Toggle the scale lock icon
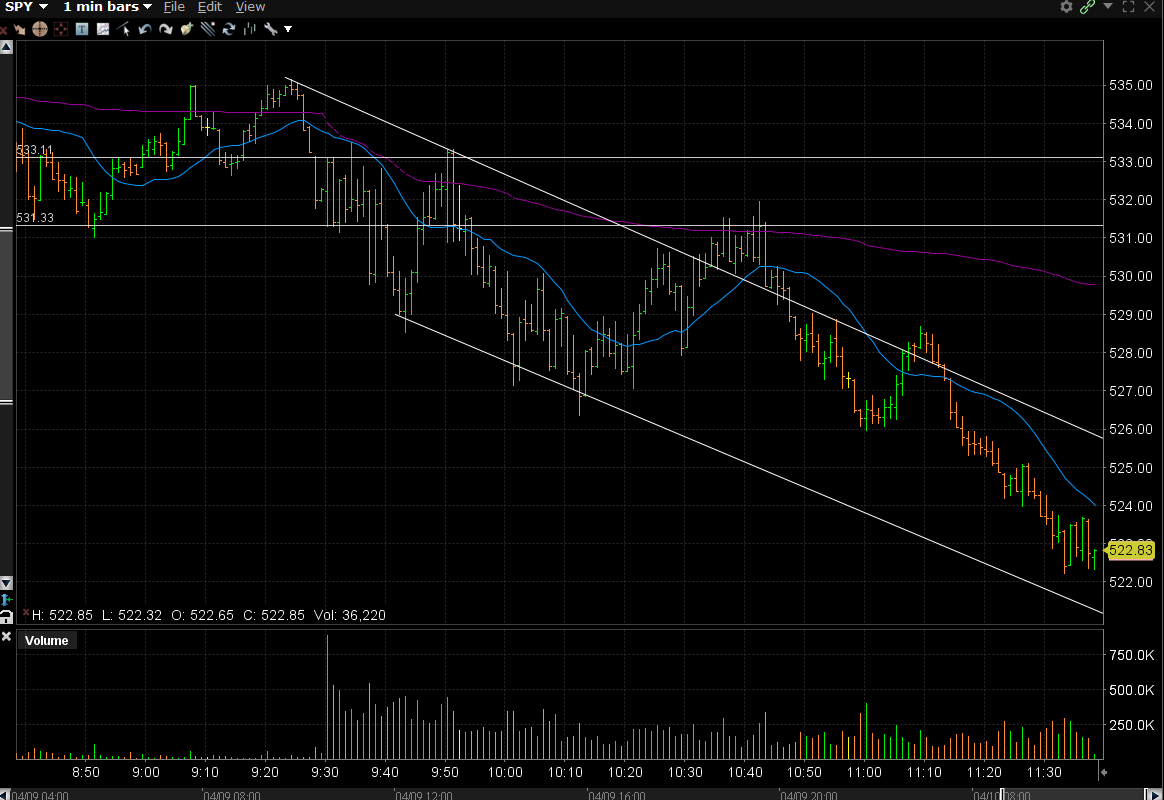The height and width of the screenshot is (800, 1164). tap(6, 617)
